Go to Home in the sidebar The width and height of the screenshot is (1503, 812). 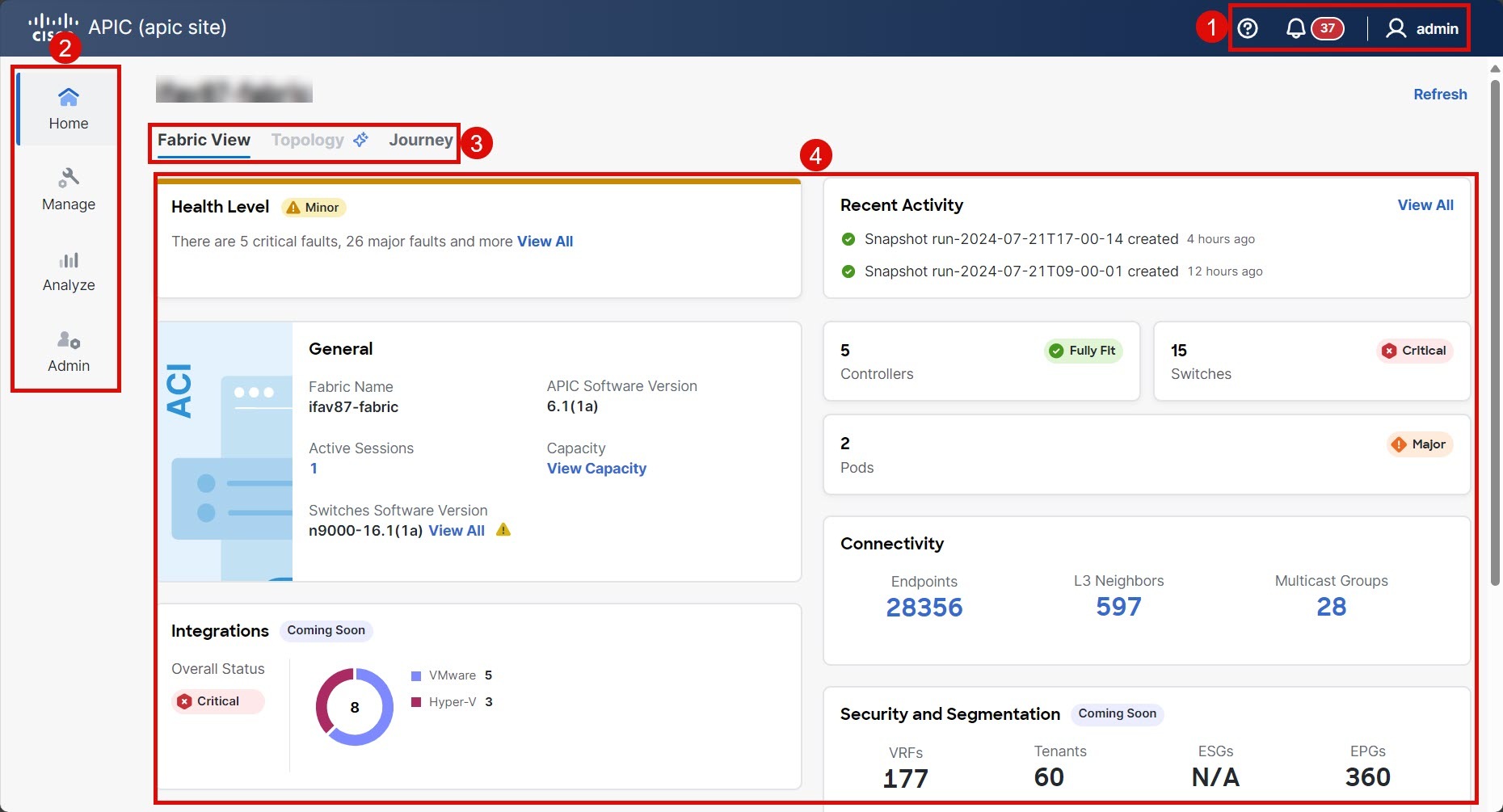click(x=69, y=108)
